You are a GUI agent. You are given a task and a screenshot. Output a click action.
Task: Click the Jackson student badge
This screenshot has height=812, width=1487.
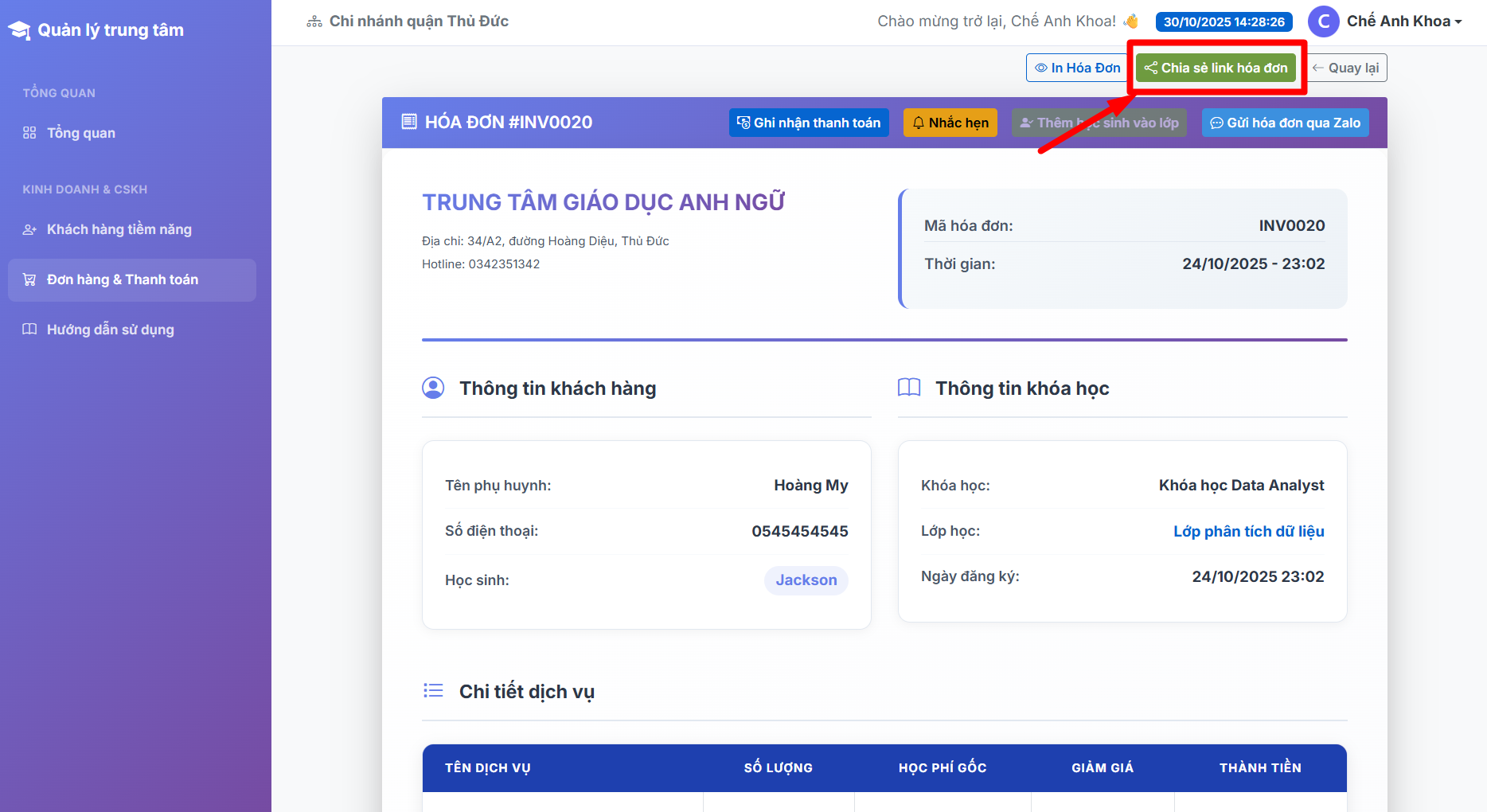tap(806, 580)
